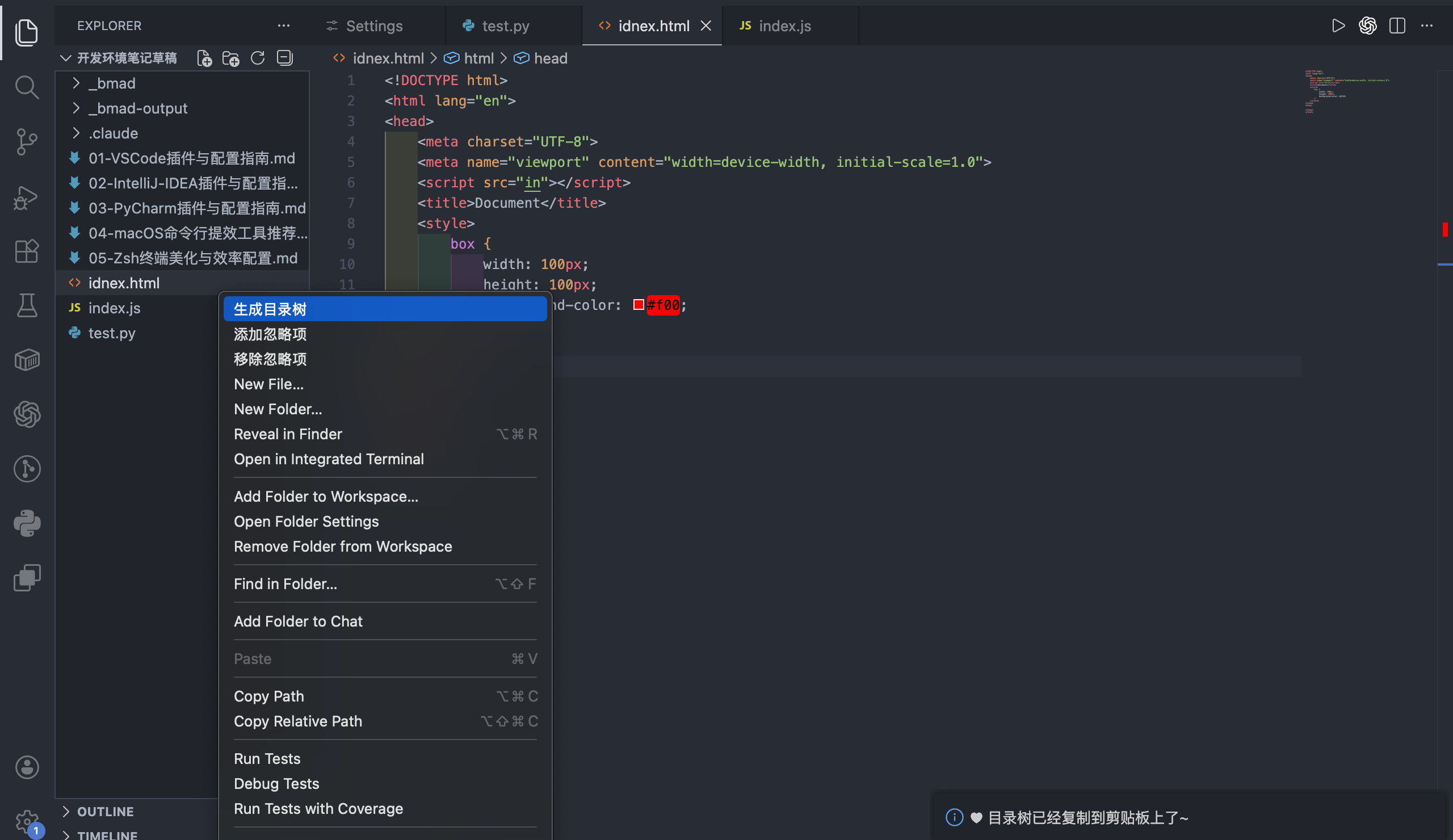Screen dimensions: 1453x840
Task: Toggle the split editor layout icon
Action: (x=1397, y=26)
